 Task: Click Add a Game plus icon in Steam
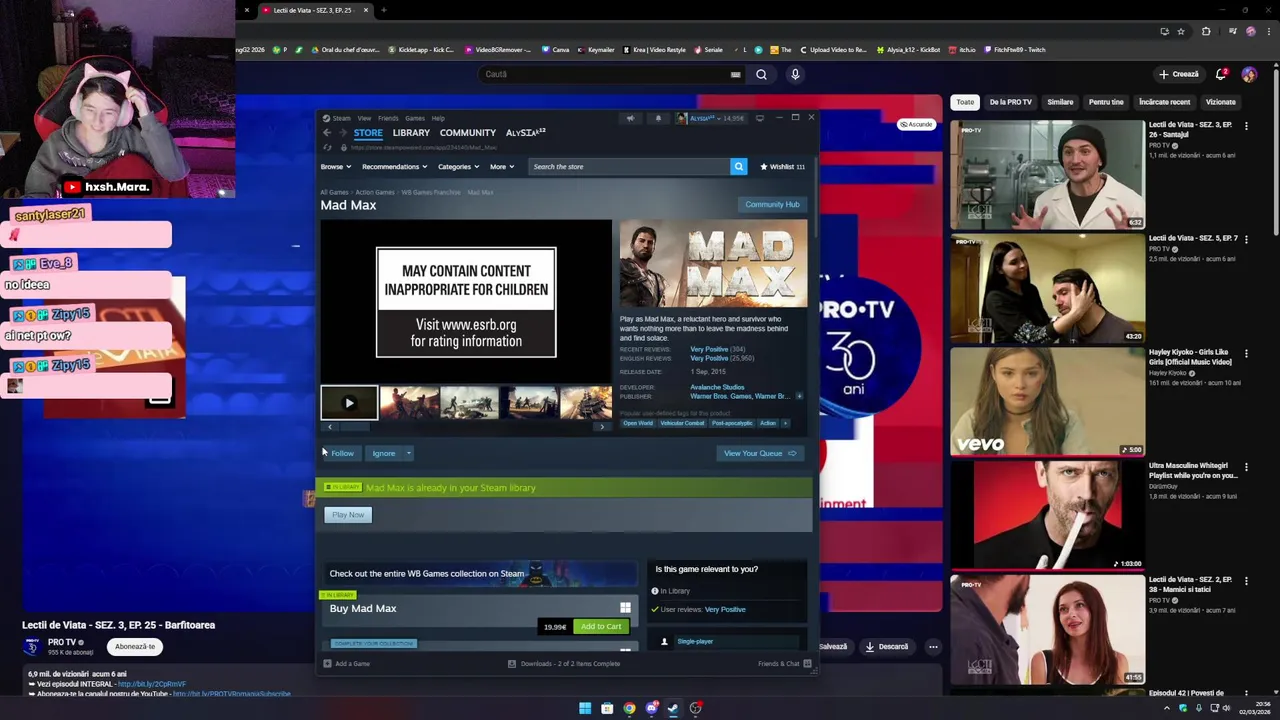point(327,663)
